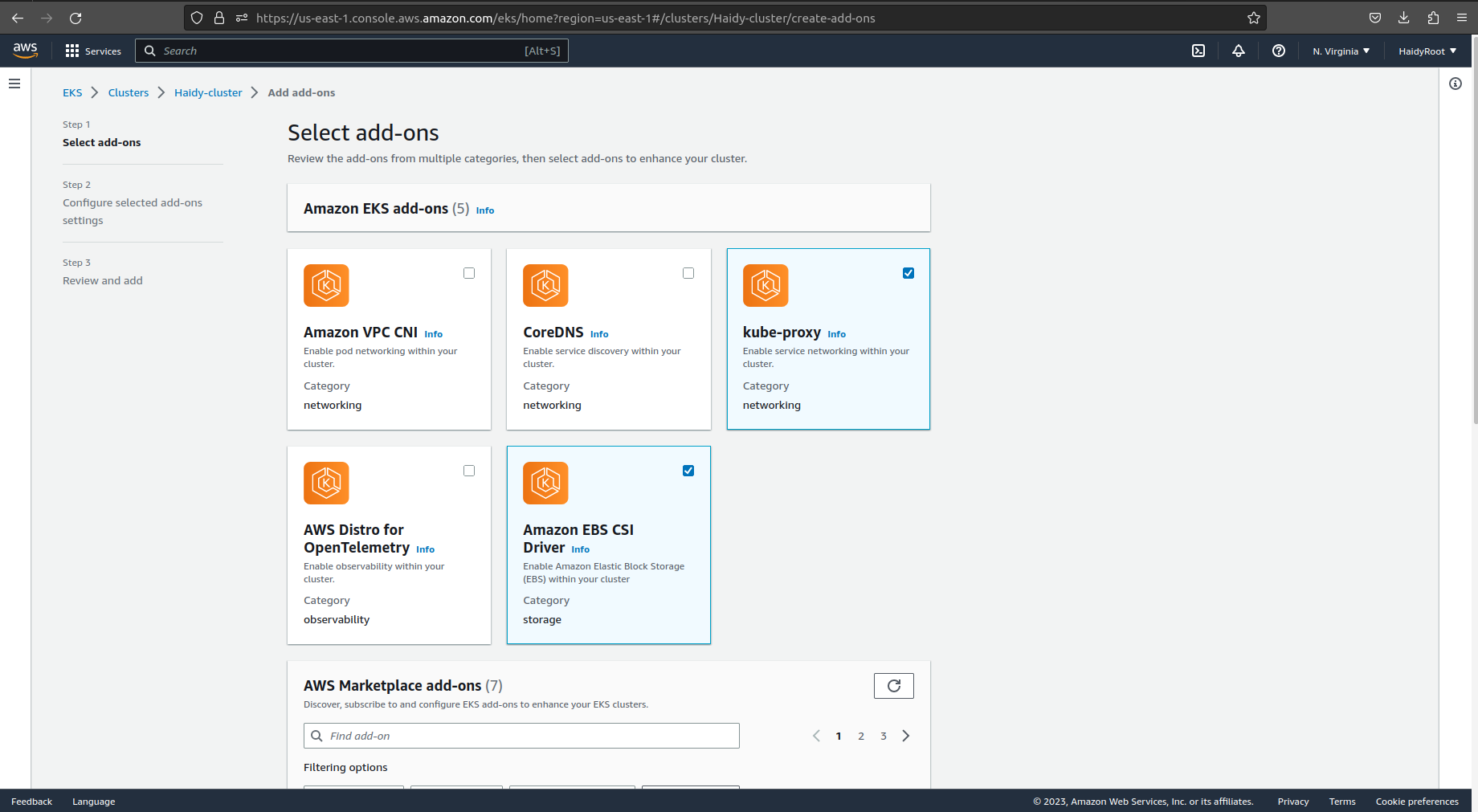Open Cookie preferences in footer
This screenshot has width=1478, height=812.
click(x=1417, y=802)
